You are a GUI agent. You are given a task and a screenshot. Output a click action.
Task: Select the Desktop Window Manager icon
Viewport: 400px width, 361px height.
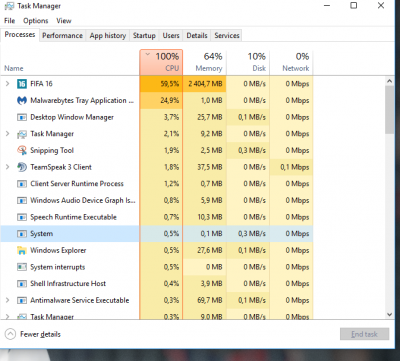(x=22, y=117)
